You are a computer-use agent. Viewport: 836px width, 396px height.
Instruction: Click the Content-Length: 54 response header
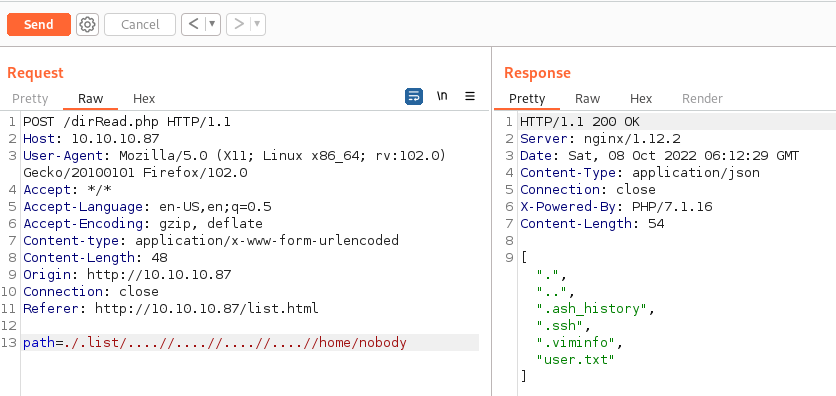pos(592,223)
